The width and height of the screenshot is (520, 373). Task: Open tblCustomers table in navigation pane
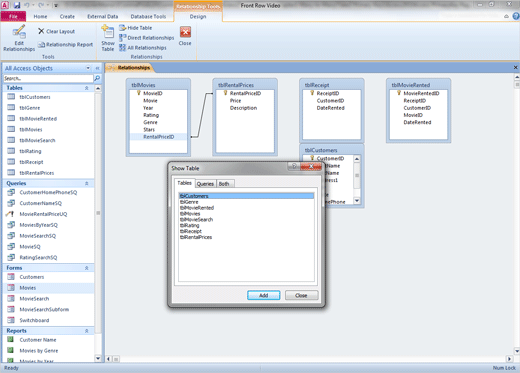pyautogui.click(x=35, y=97)
